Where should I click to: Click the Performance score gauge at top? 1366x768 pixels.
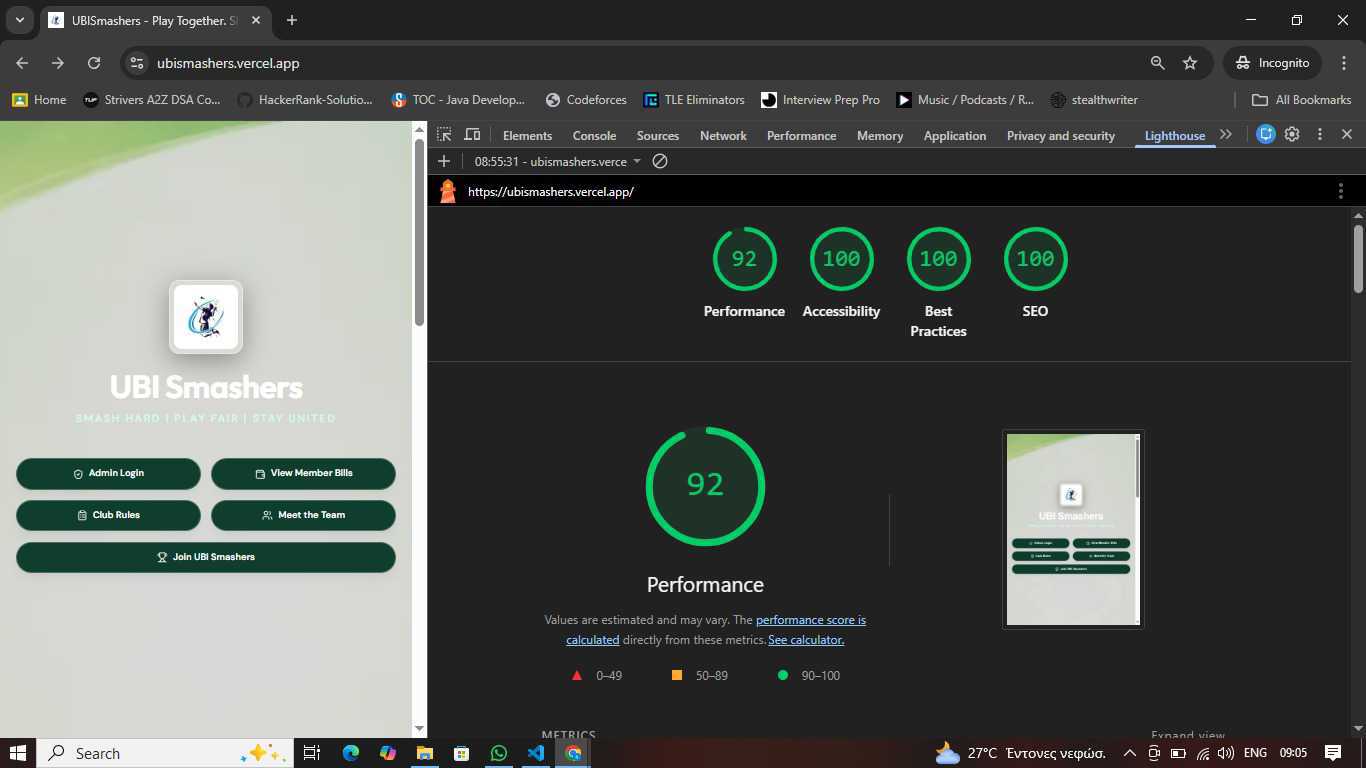[x=744, y=260]
